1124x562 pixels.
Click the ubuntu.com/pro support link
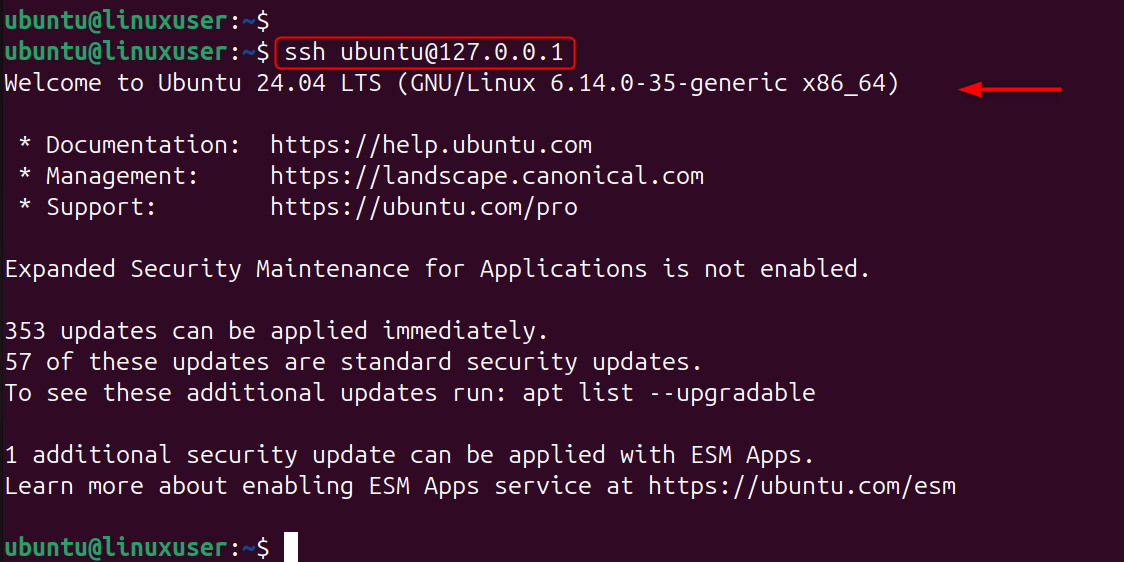pyautogui.click(x=424, y=207)
